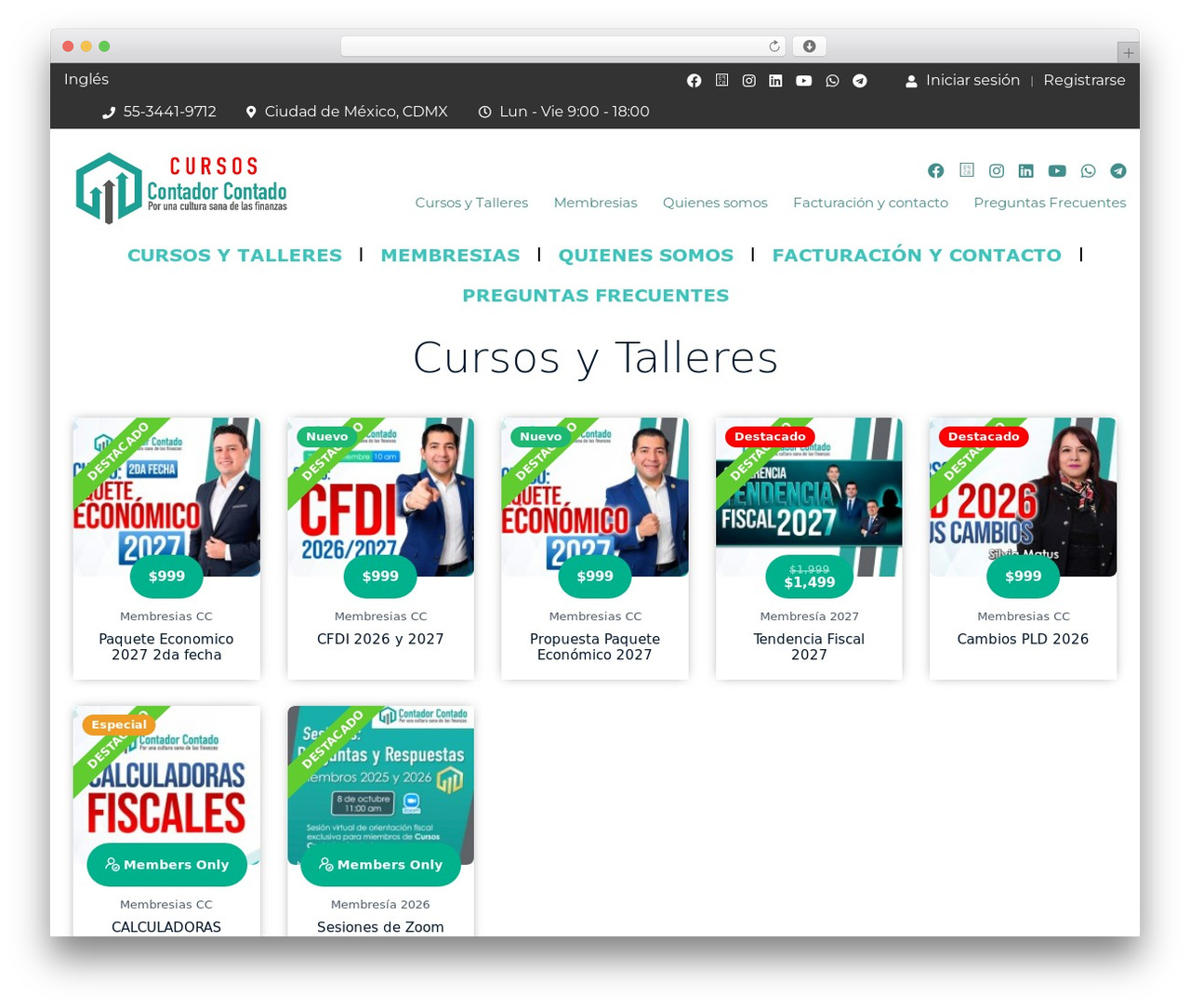Call the phone number 55-3441-9712

169,112
